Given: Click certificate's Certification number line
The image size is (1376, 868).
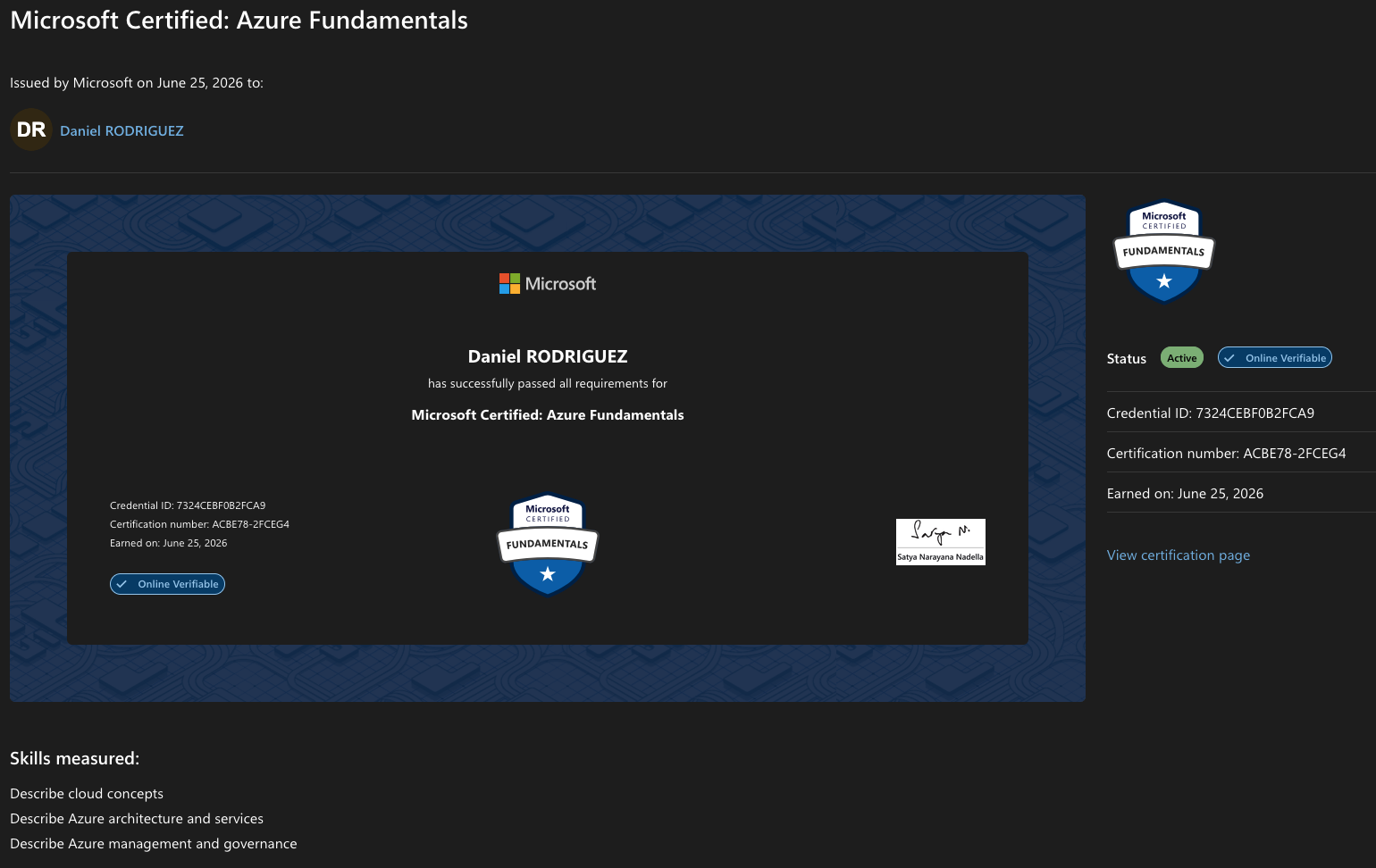Looking at the screenshot, I should [x=199, y=524].
